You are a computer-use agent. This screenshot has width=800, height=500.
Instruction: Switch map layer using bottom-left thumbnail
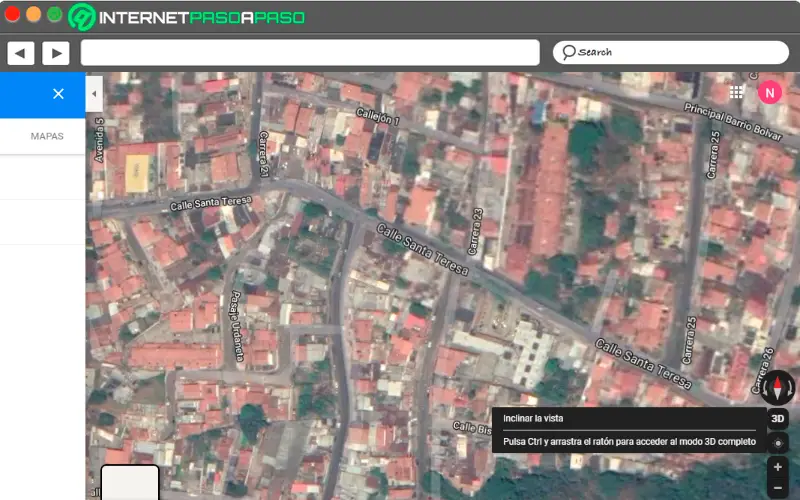click(130, 482)
